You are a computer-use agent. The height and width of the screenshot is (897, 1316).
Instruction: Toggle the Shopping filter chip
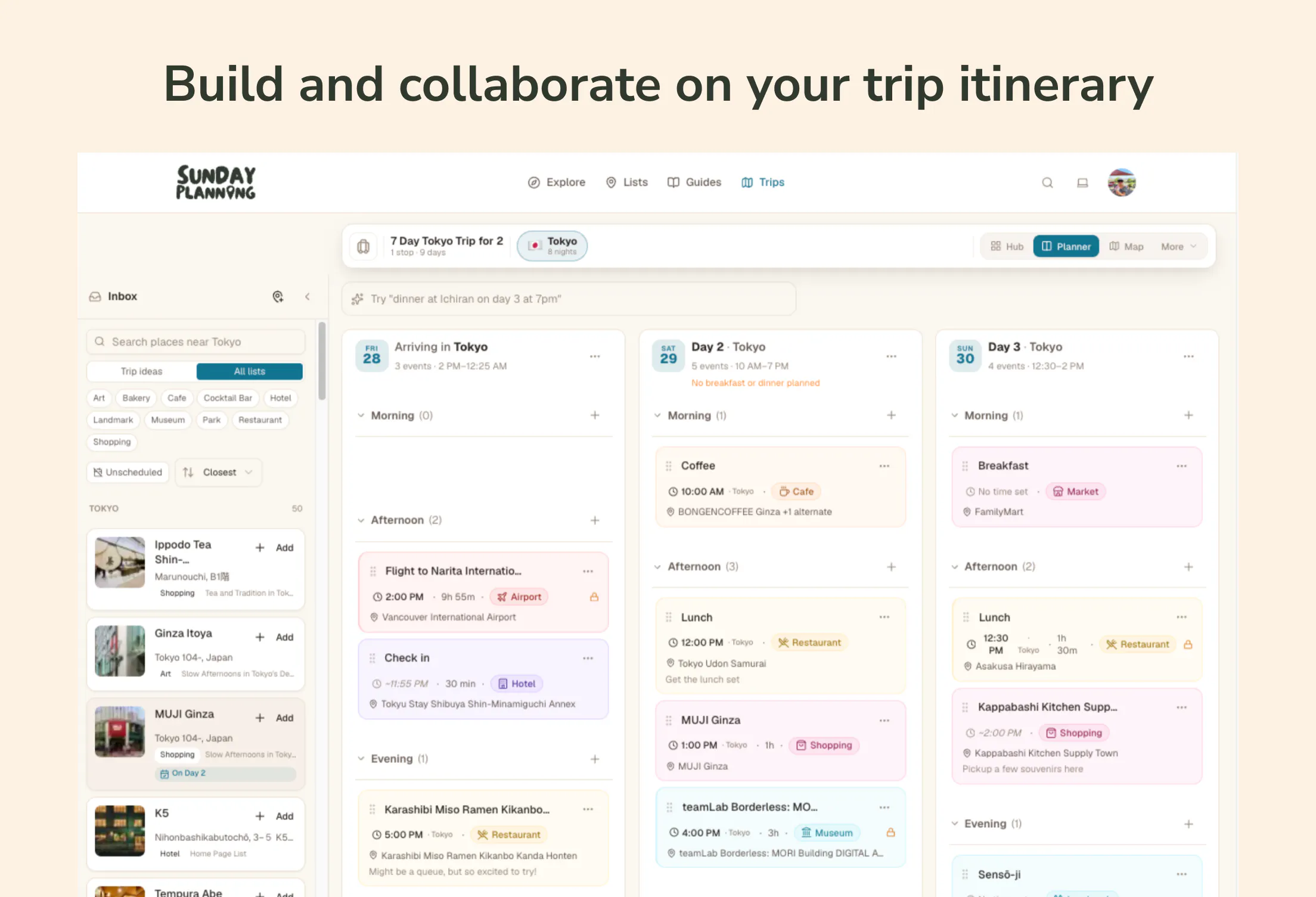(x=112, y=442)
